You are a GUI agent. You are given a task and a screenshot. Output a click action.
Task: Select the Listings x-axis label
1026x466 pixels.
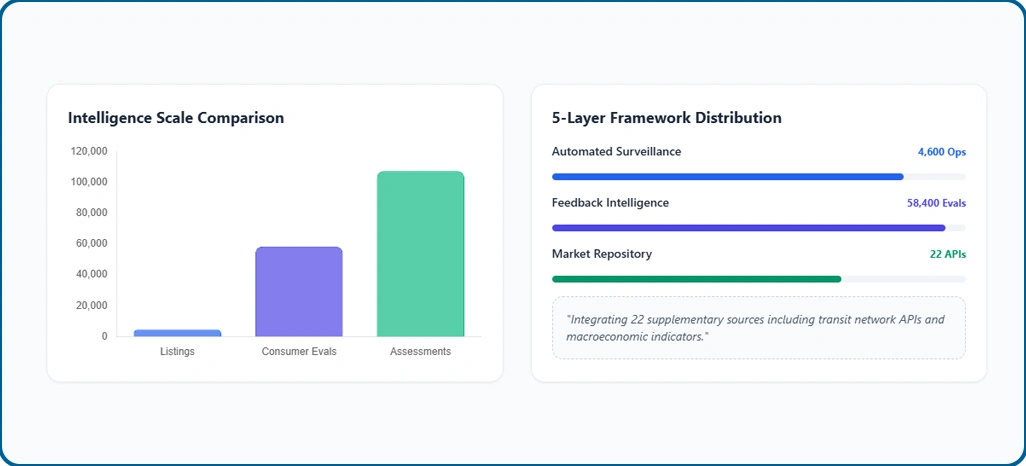click(x=177, y=352)
